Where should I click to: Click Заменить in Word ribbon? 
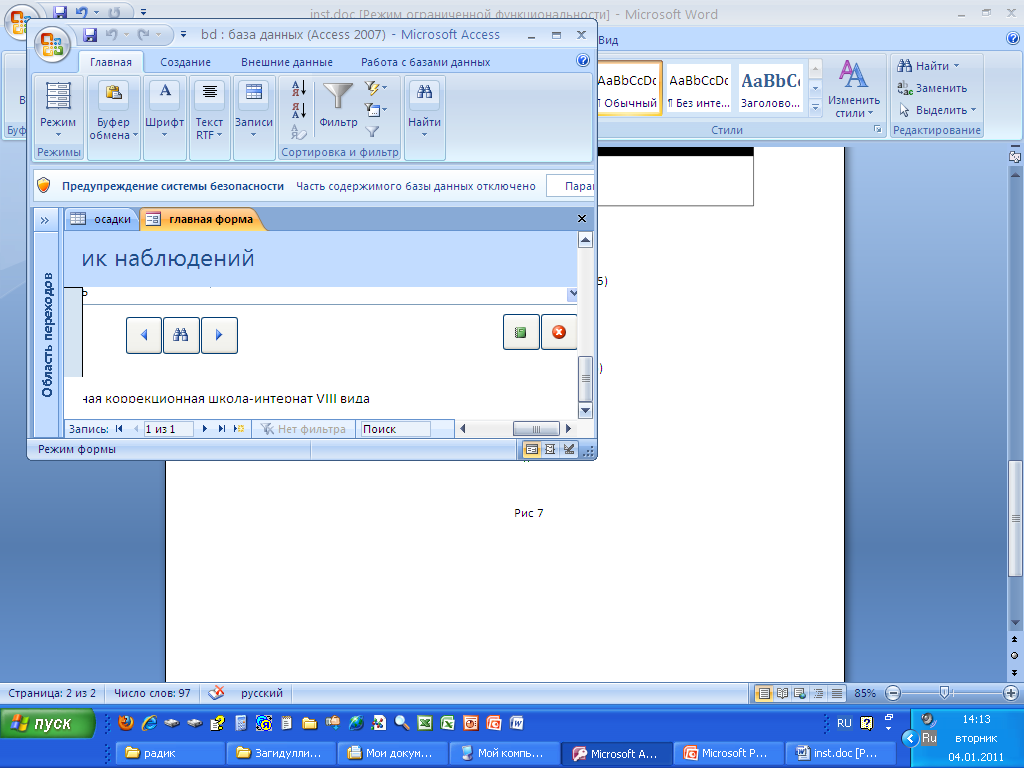(x=932, y=88)
